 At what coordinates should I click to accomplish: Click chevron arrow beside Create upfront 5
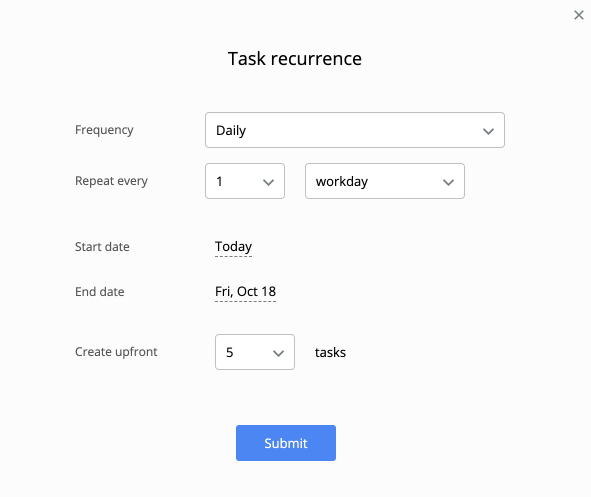click(x=278, y=353)
